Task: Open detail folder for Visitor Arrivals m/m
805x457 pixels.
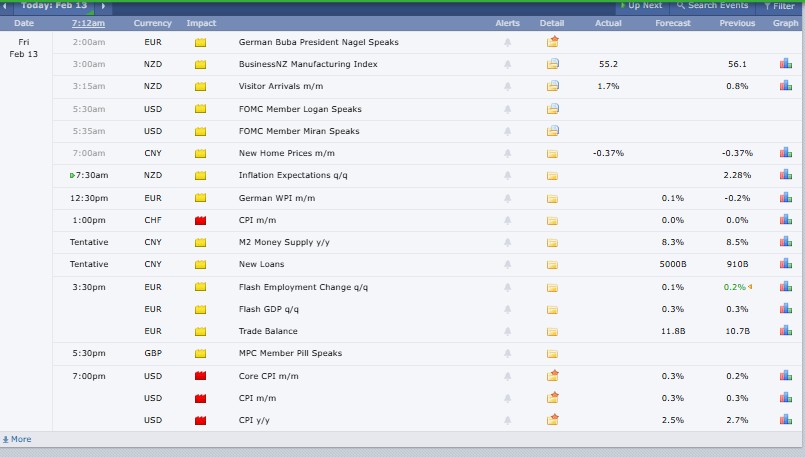Action: [x=553, y=86]
